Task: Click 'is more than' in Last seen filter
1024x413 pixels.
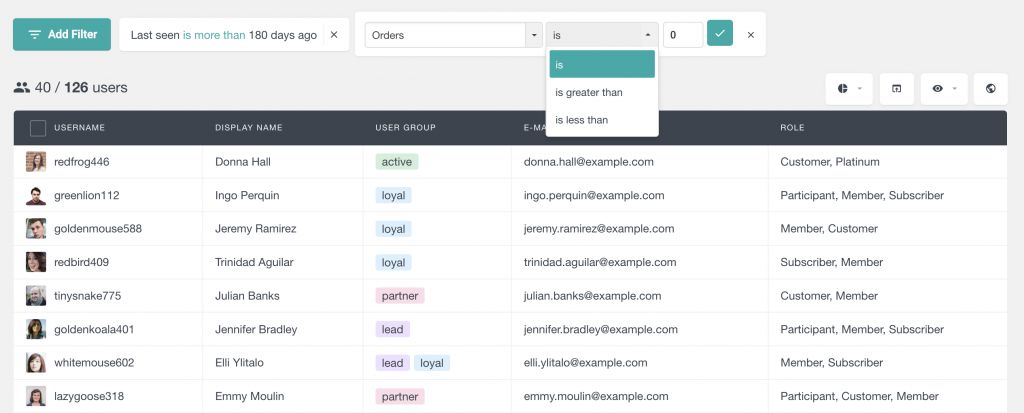Action: coord(214,35)
